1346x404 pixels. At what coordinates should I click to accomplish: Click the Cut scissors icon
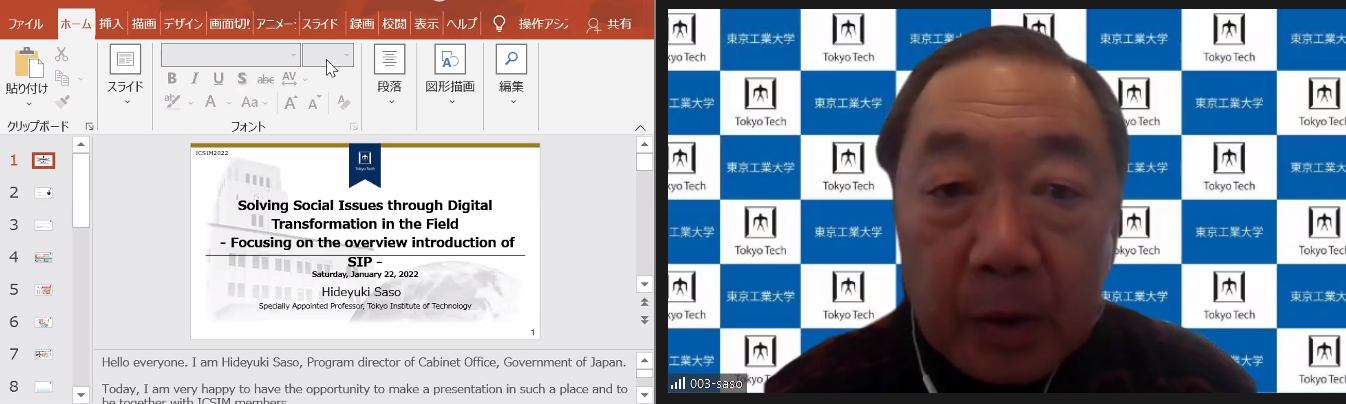(x=62, y=54)
